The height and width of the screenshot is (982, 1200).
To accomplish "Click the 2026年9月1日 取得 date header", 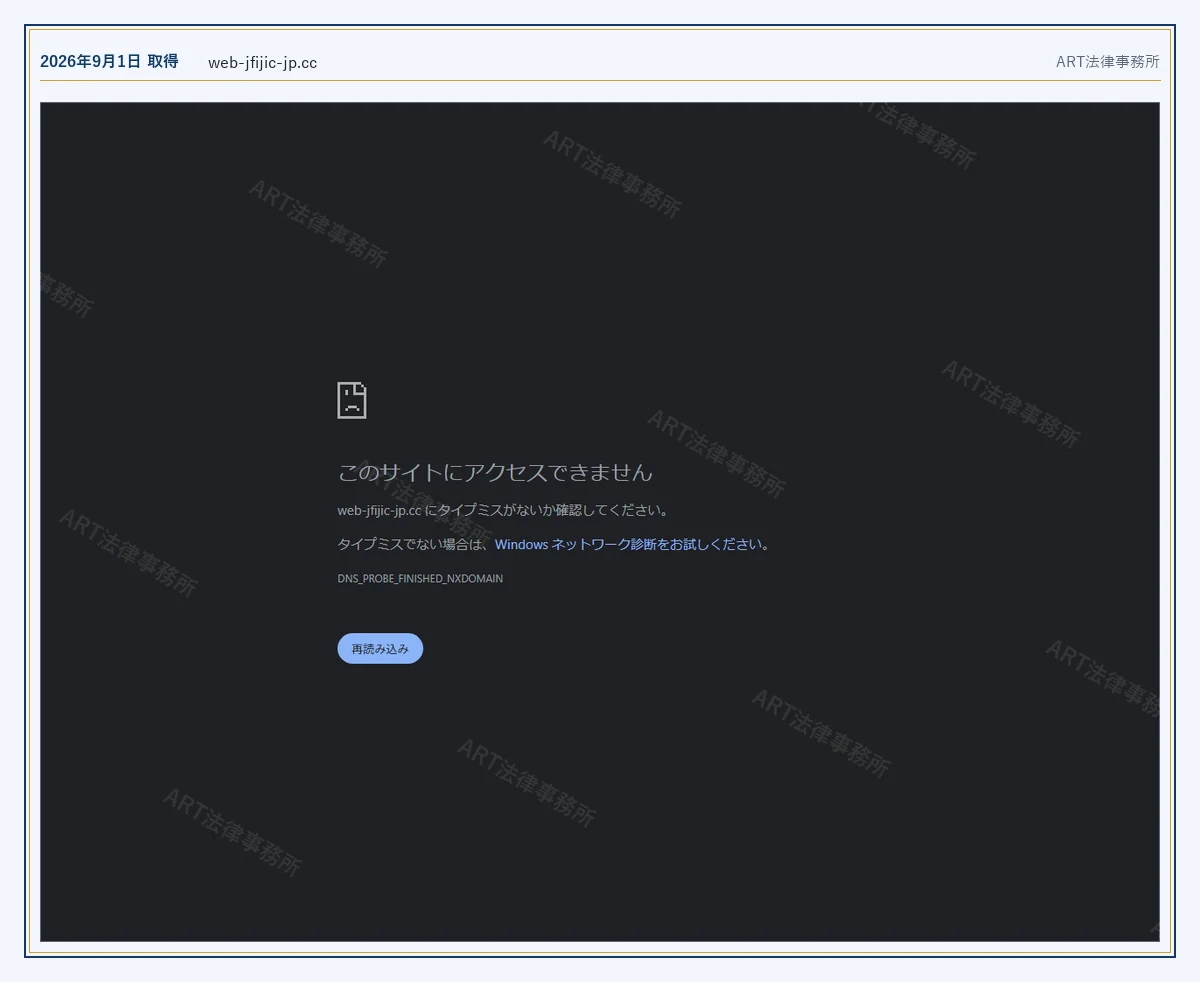I will [x=109, y=61].
